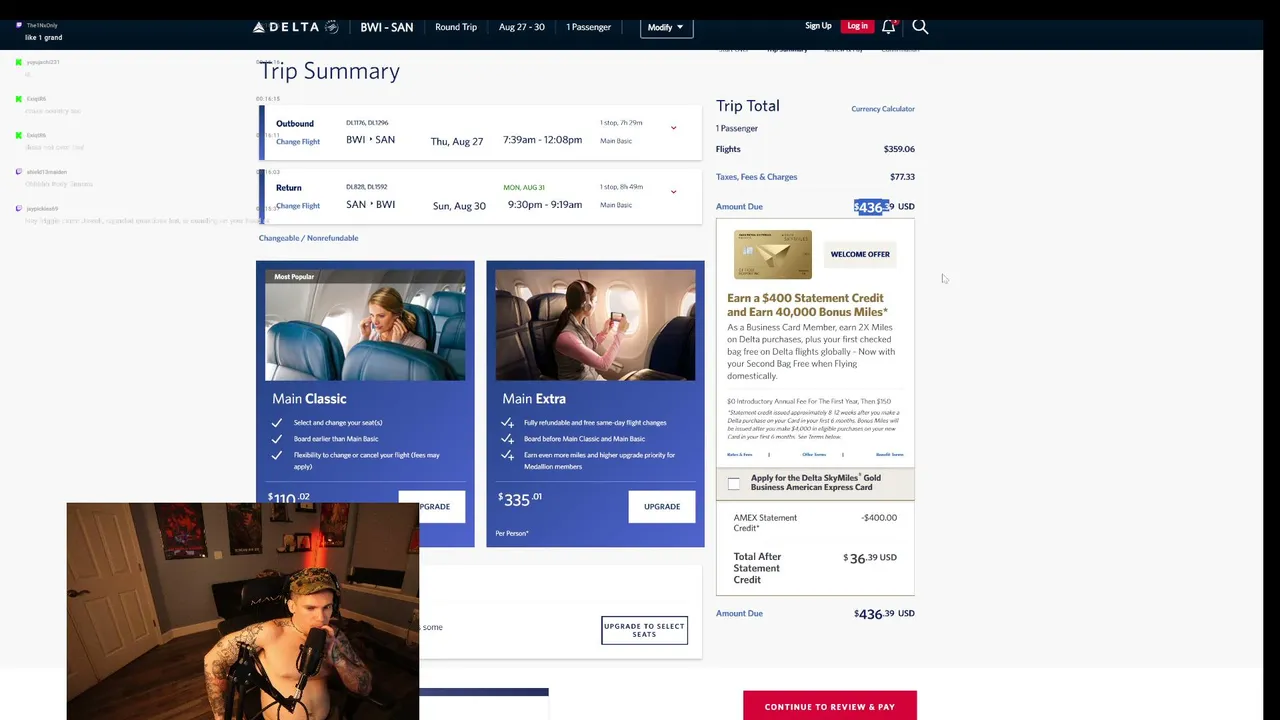Click the Welcome Offer badge
This screenshot has height=720, width=1280.
(x=860, y=254)
